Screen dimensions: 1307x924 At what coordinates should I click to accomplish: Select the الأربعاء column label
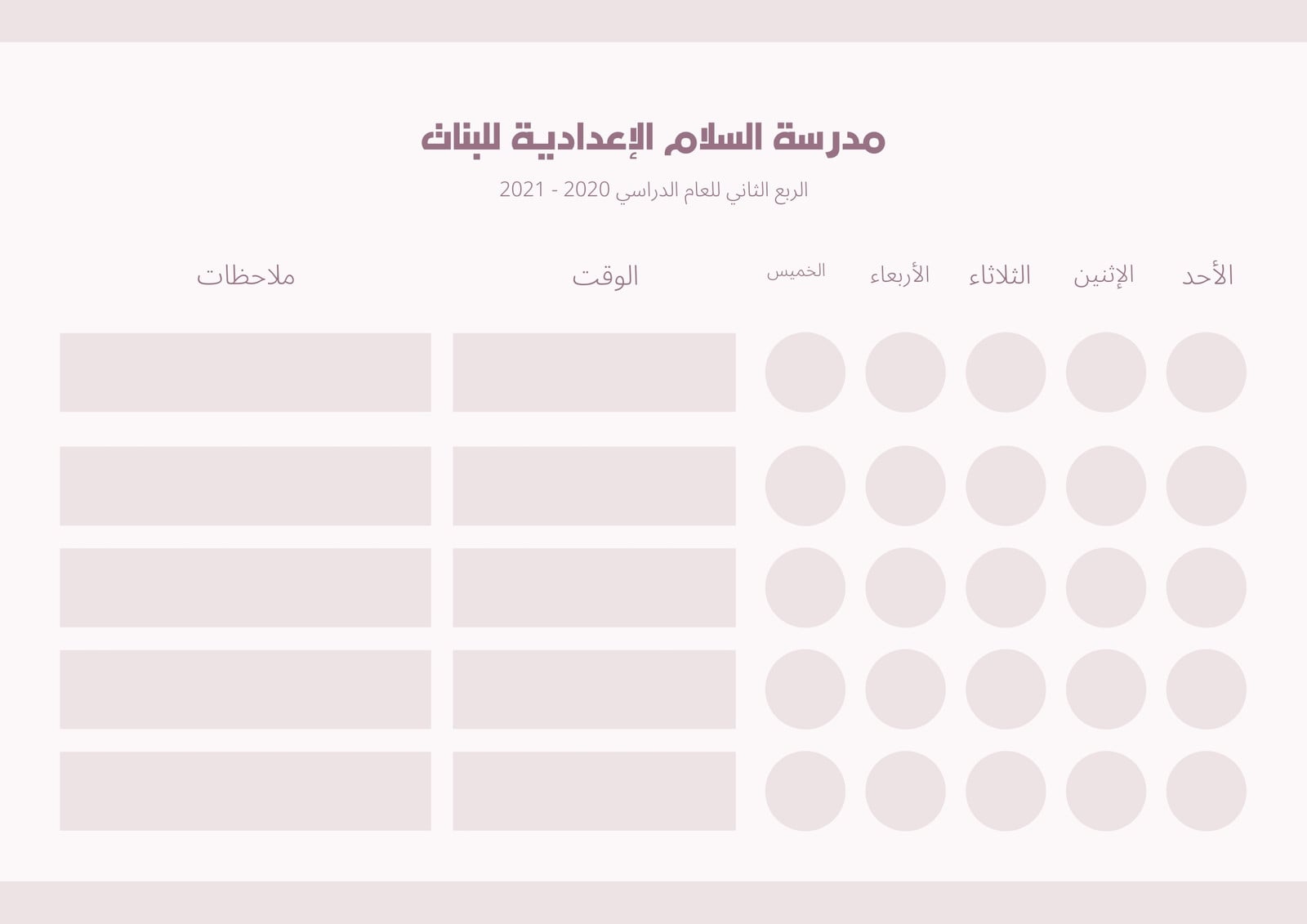click(899, 275)
